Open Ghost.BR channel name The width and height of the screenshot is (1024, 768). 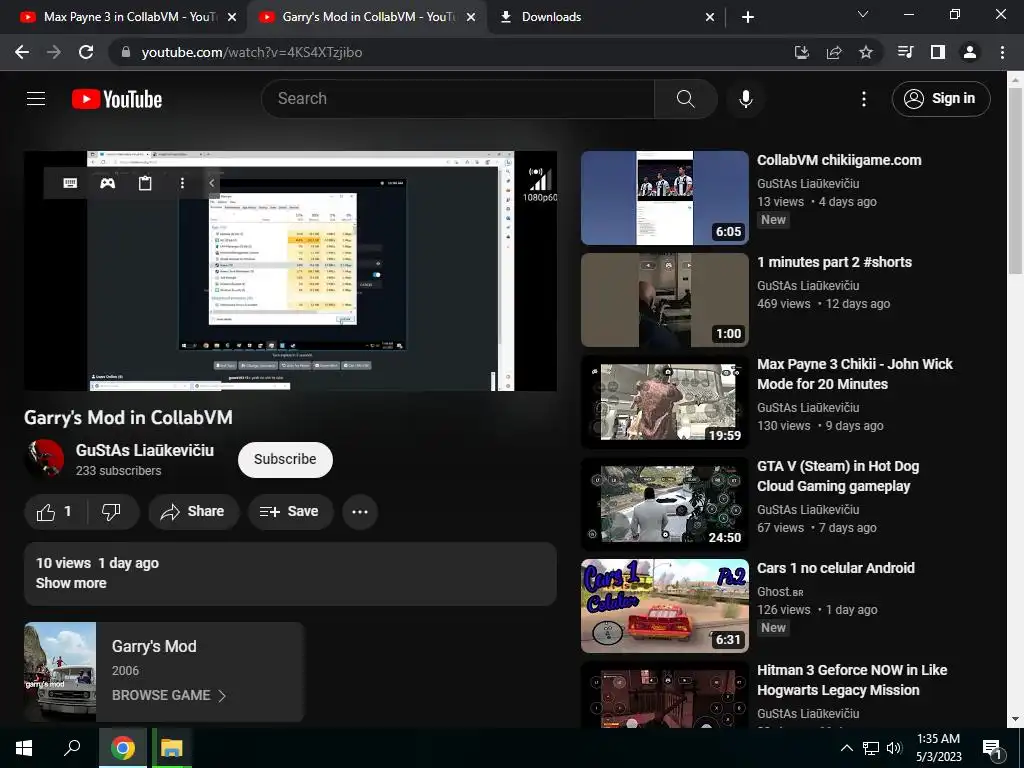tap(780, 592)
